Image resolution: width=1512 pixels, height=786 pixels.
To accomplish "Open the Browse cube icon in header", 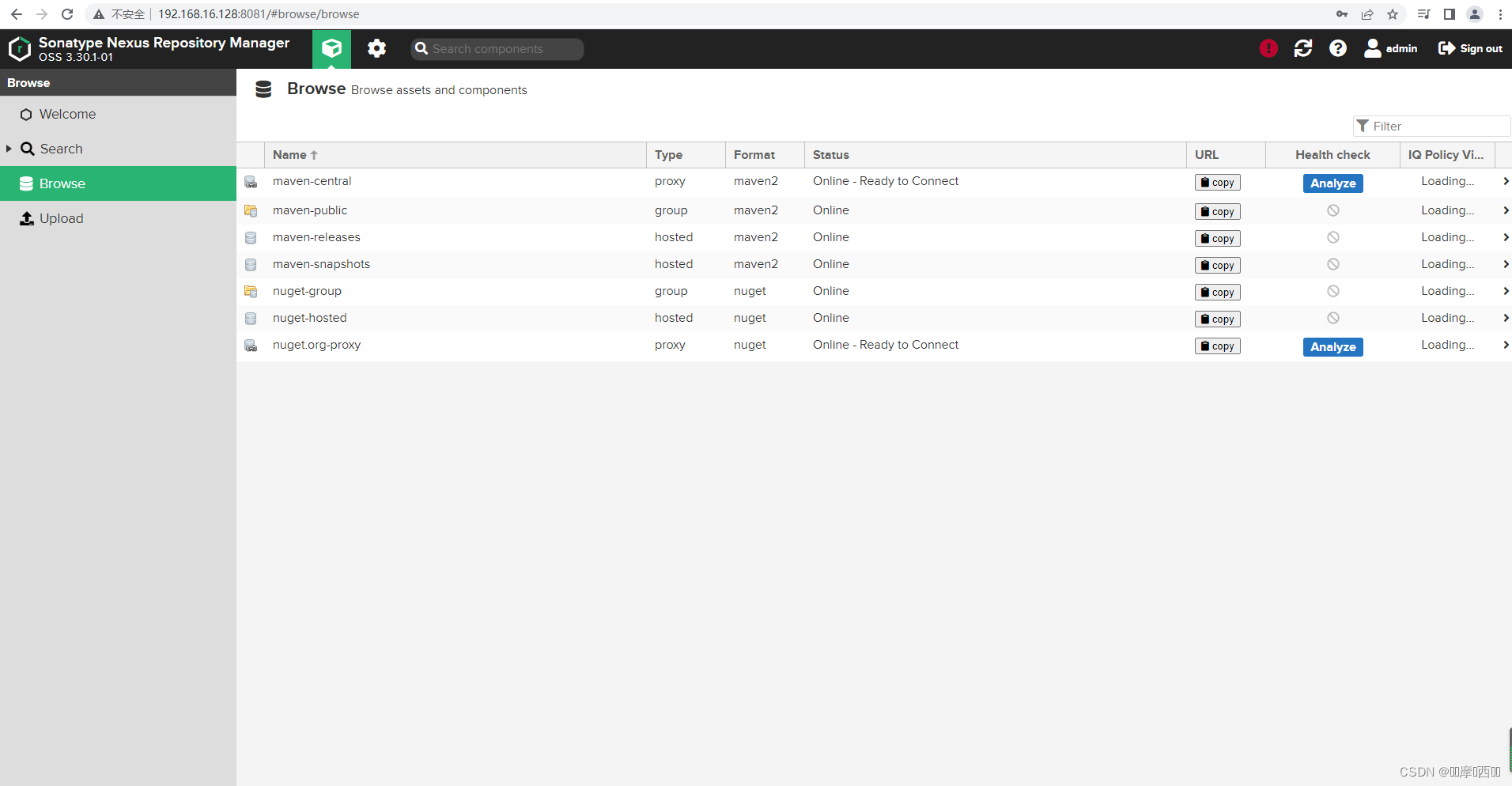I will pos(331,48).
